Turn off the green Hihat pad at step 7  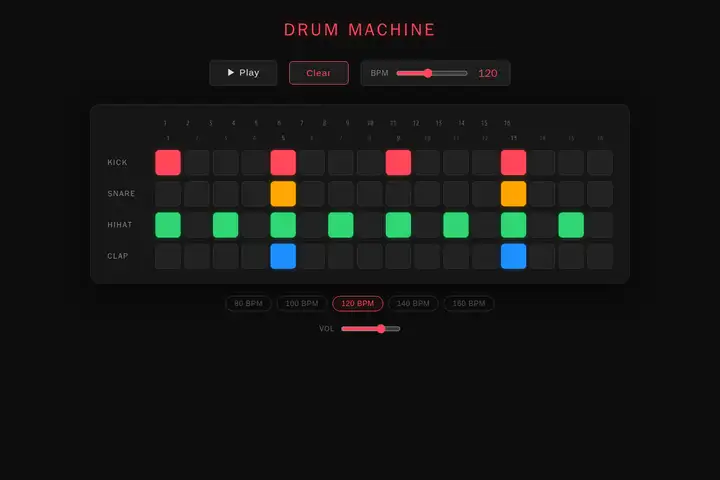tap(341, 225)
